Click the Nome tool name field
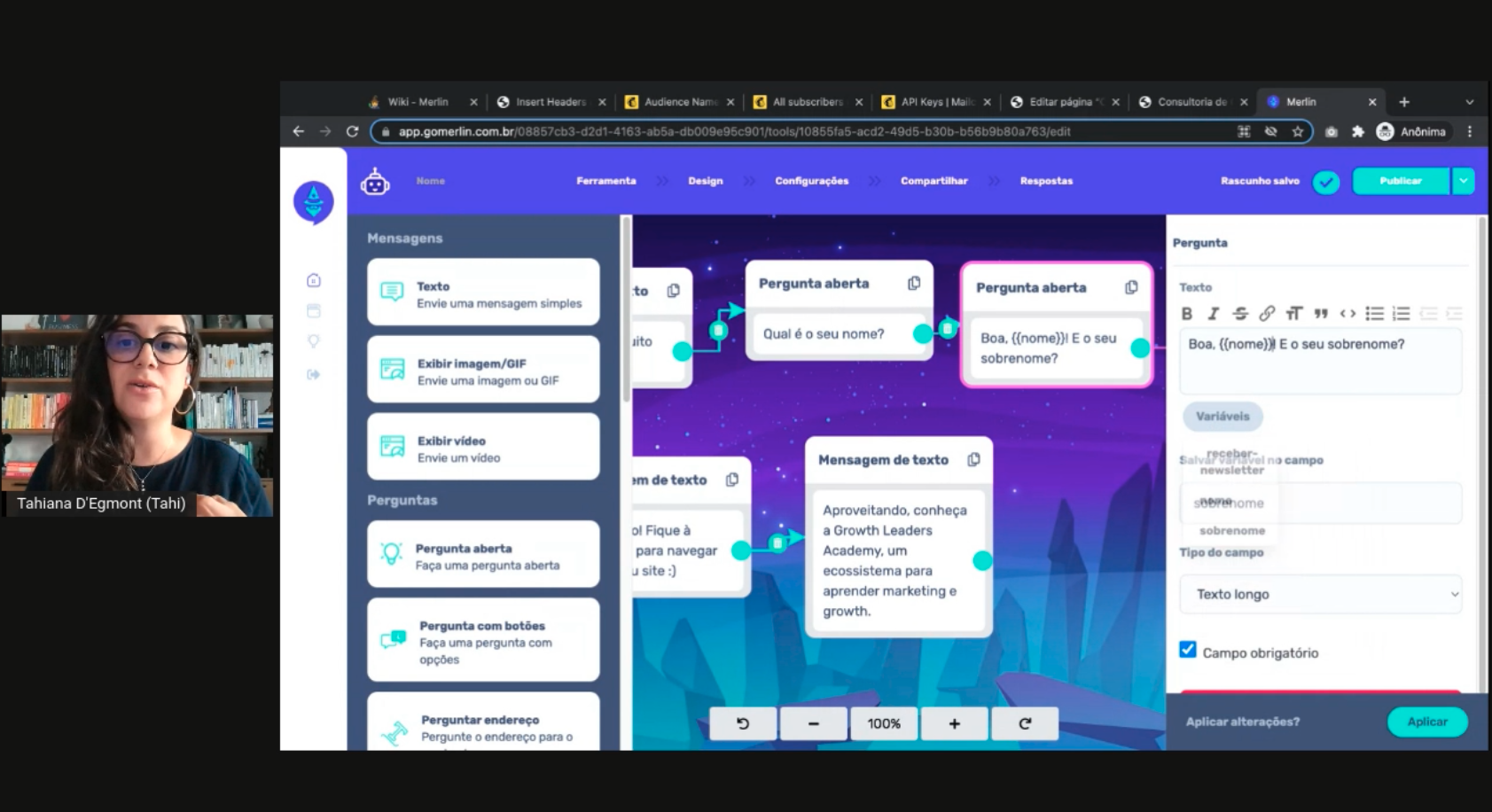1492x812 pixels. click(431, 181)
